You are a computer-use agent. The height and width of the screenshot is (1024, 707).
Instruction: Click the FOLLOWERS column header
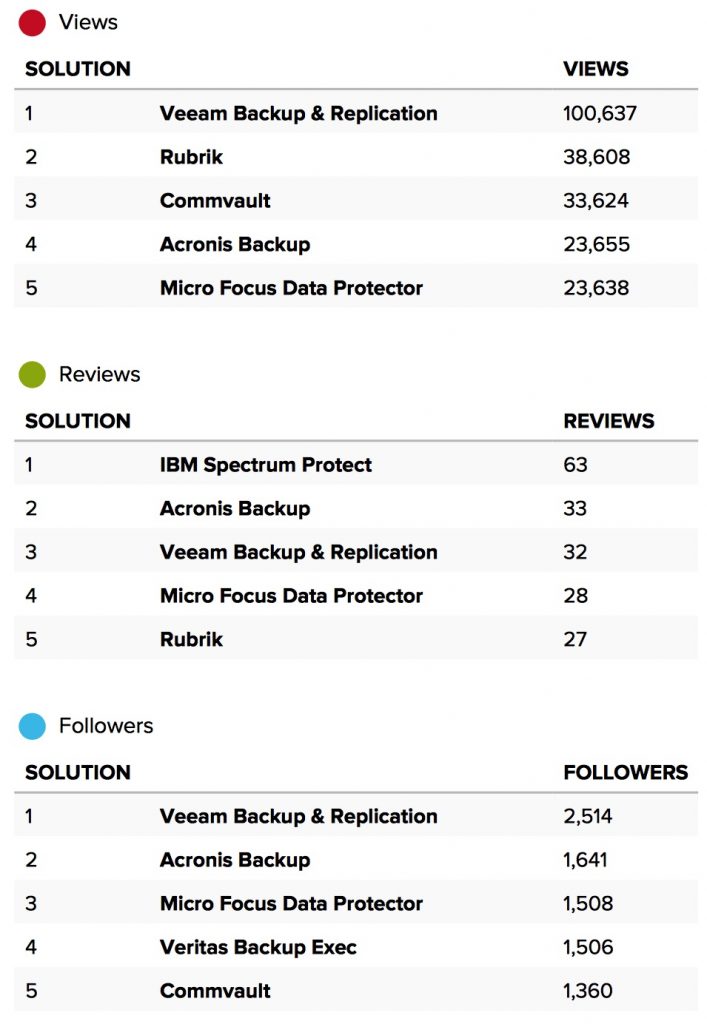pos(626,772)
